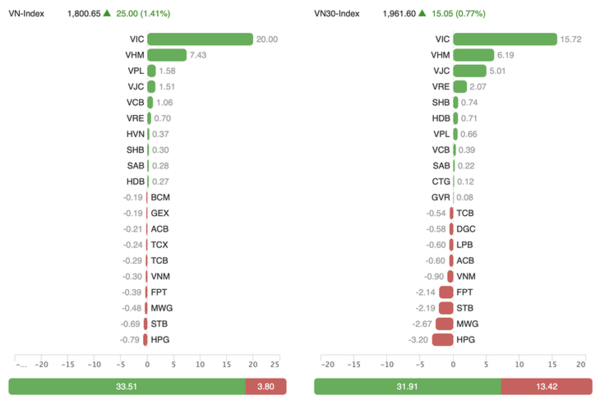Click the VHM bar valued 7.43
The image size is (600, 400).
click(x=167, y=55)
